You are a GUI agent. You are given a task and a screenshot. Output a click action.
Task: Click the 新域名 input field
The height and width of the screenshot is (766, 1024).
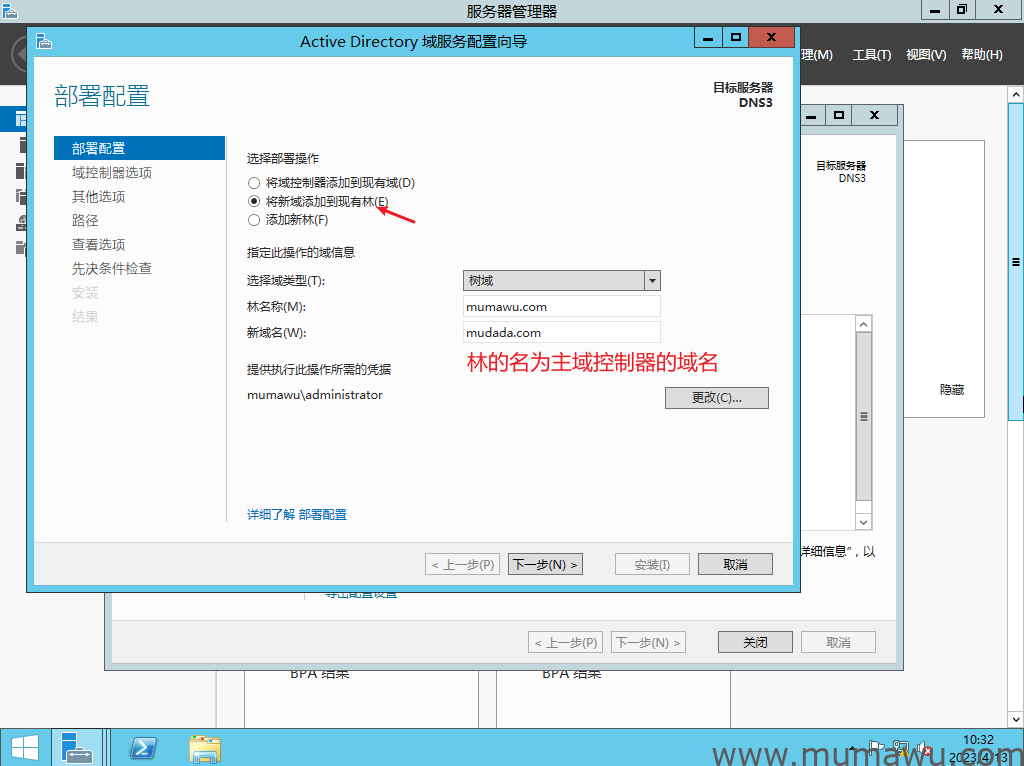(562, 332)
